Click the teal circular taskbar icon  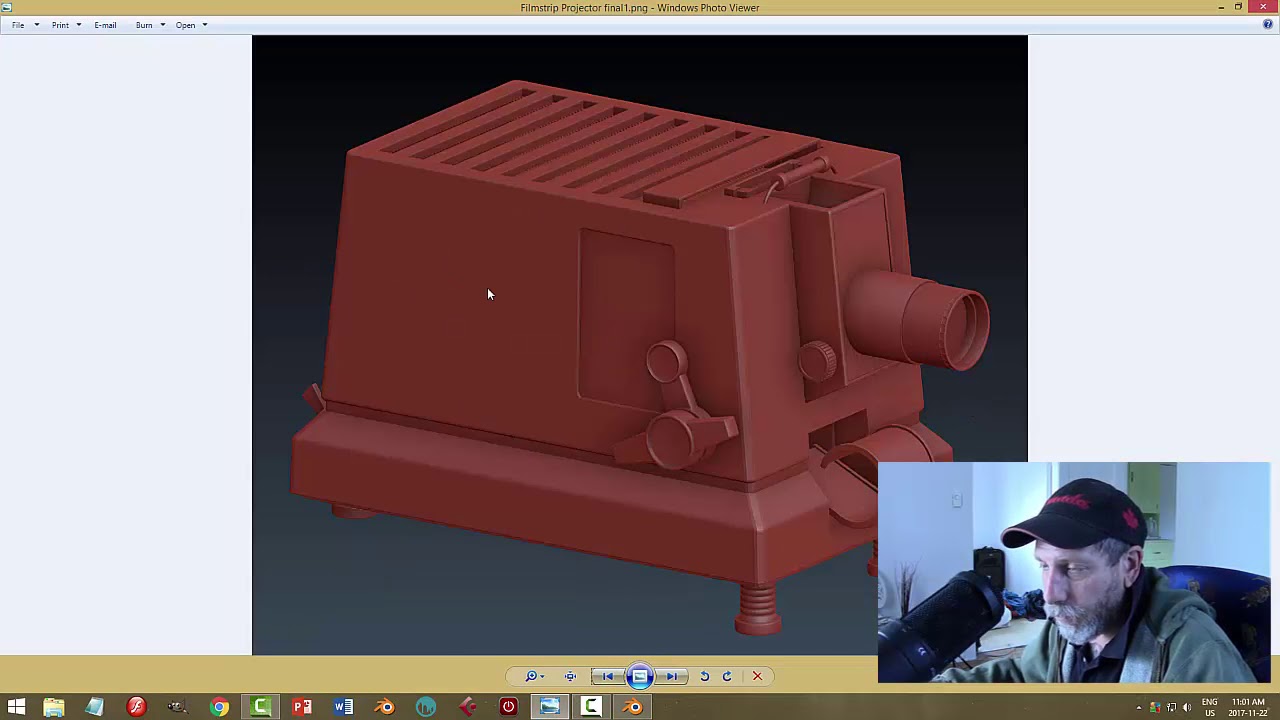click(426, 708)
